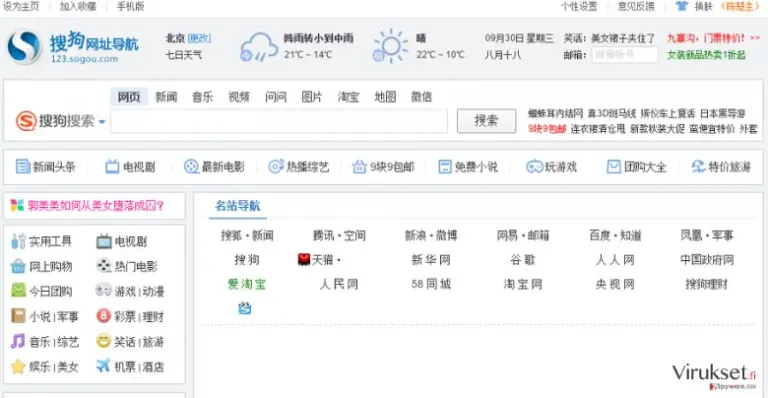Click the 热播综艺 icon

coord(276,167)
